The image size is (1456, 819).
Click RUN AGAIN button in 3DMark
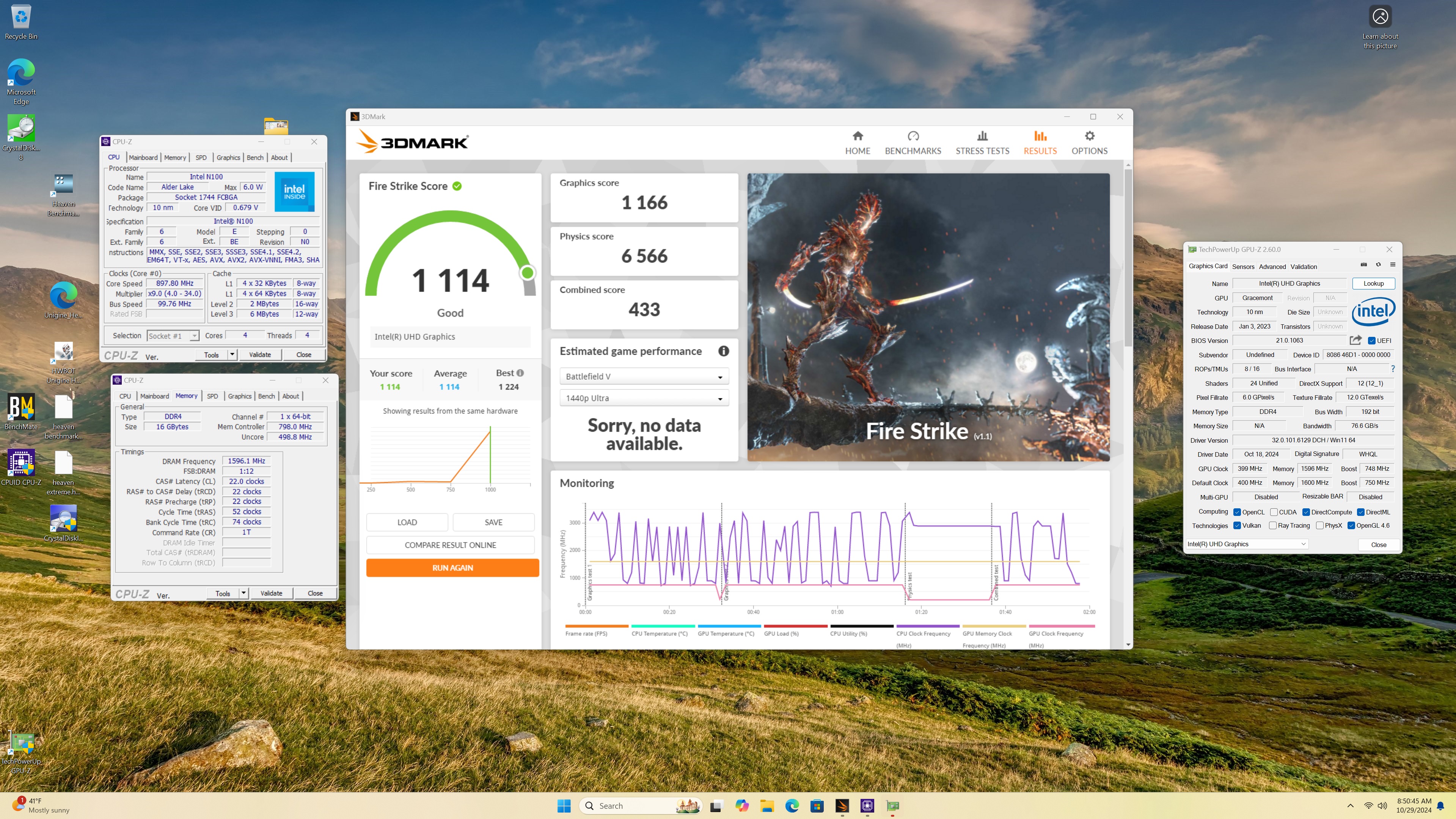tap(452, 567)
